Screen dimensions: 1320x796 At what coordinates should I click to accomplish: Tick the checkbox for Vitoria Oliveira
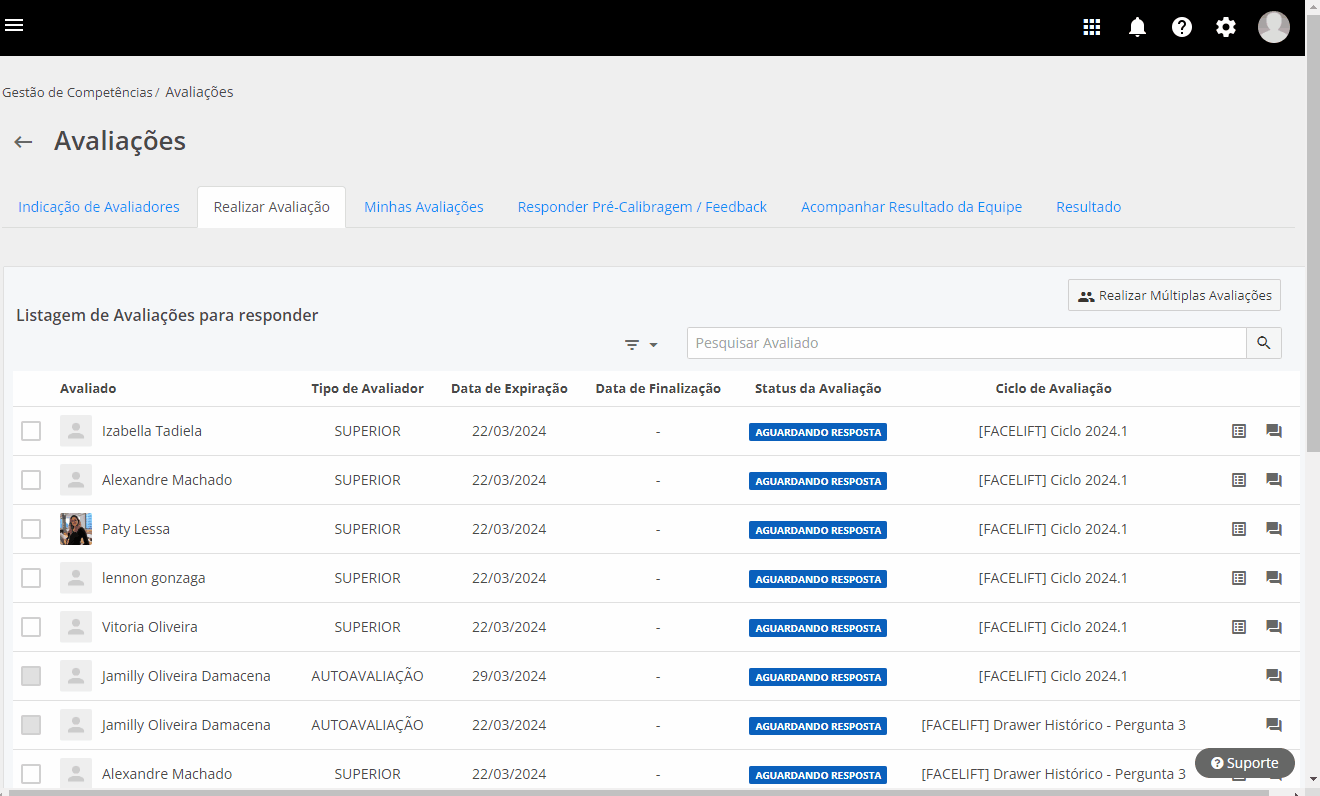(x=31, y=627)
